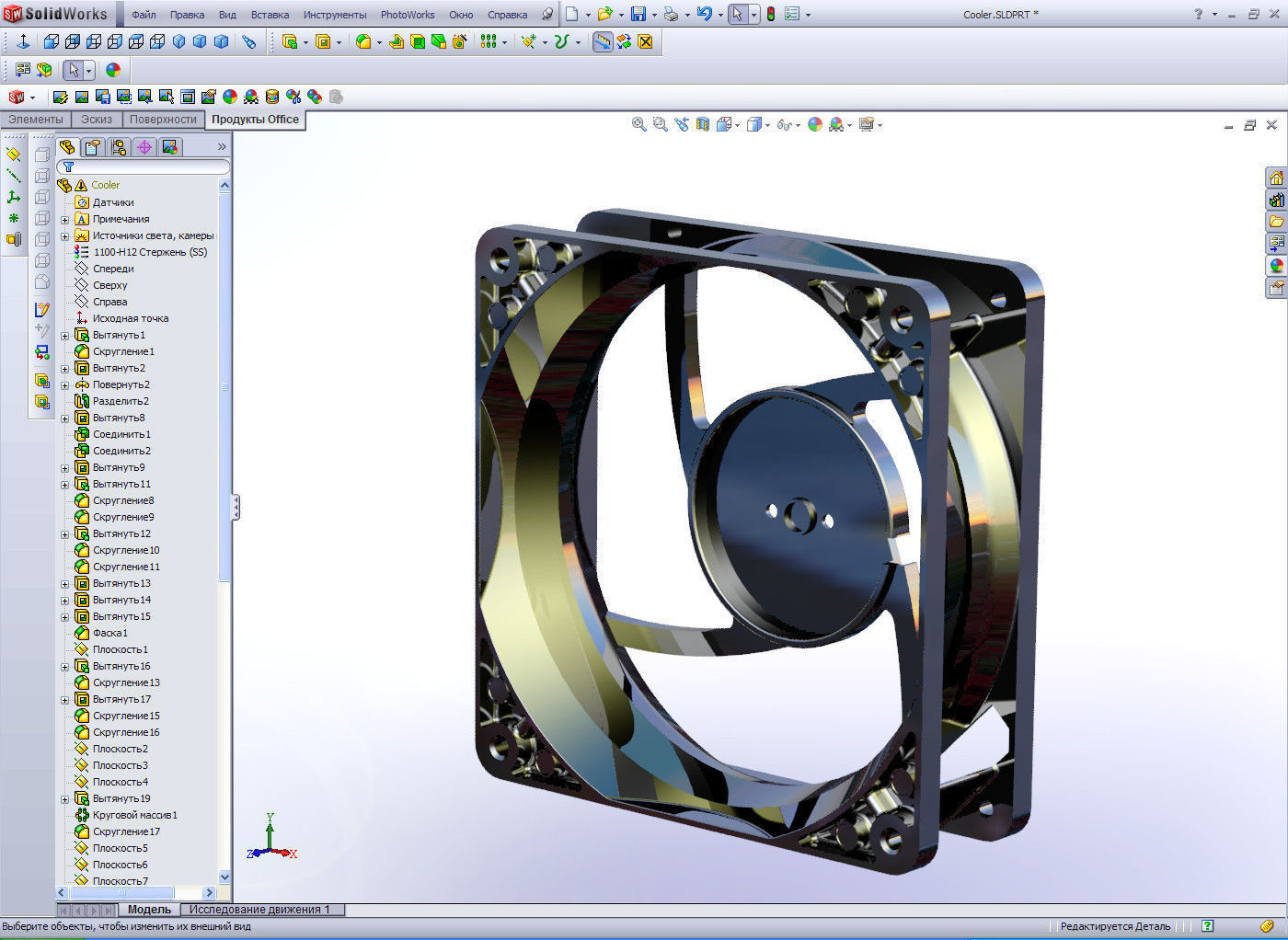Open the Инструменты menu
The image size is (1288, 940).
coord(335,15)
